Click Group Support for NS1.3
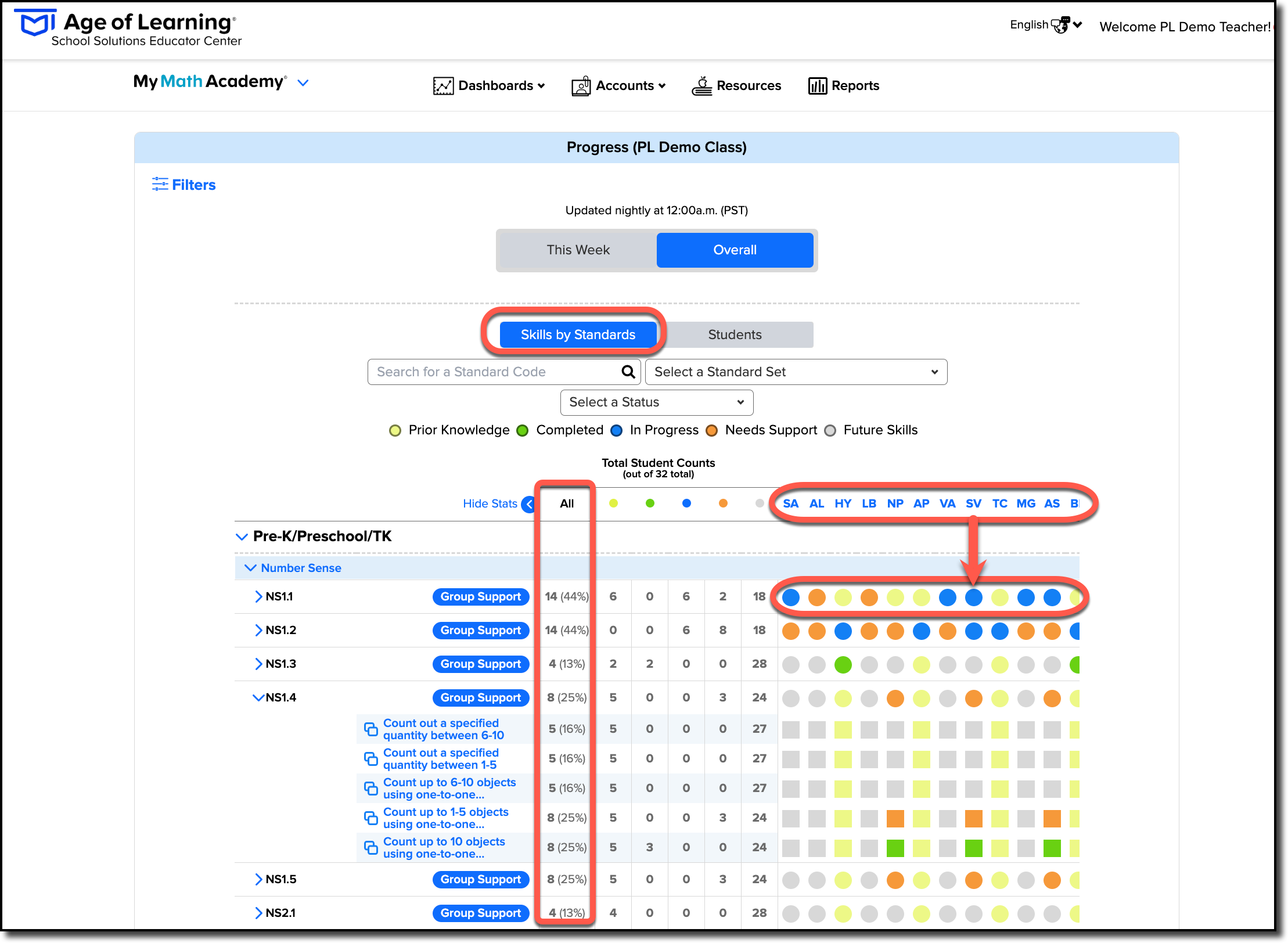The height and width of the screenshot is (943, 1288). 481,664
